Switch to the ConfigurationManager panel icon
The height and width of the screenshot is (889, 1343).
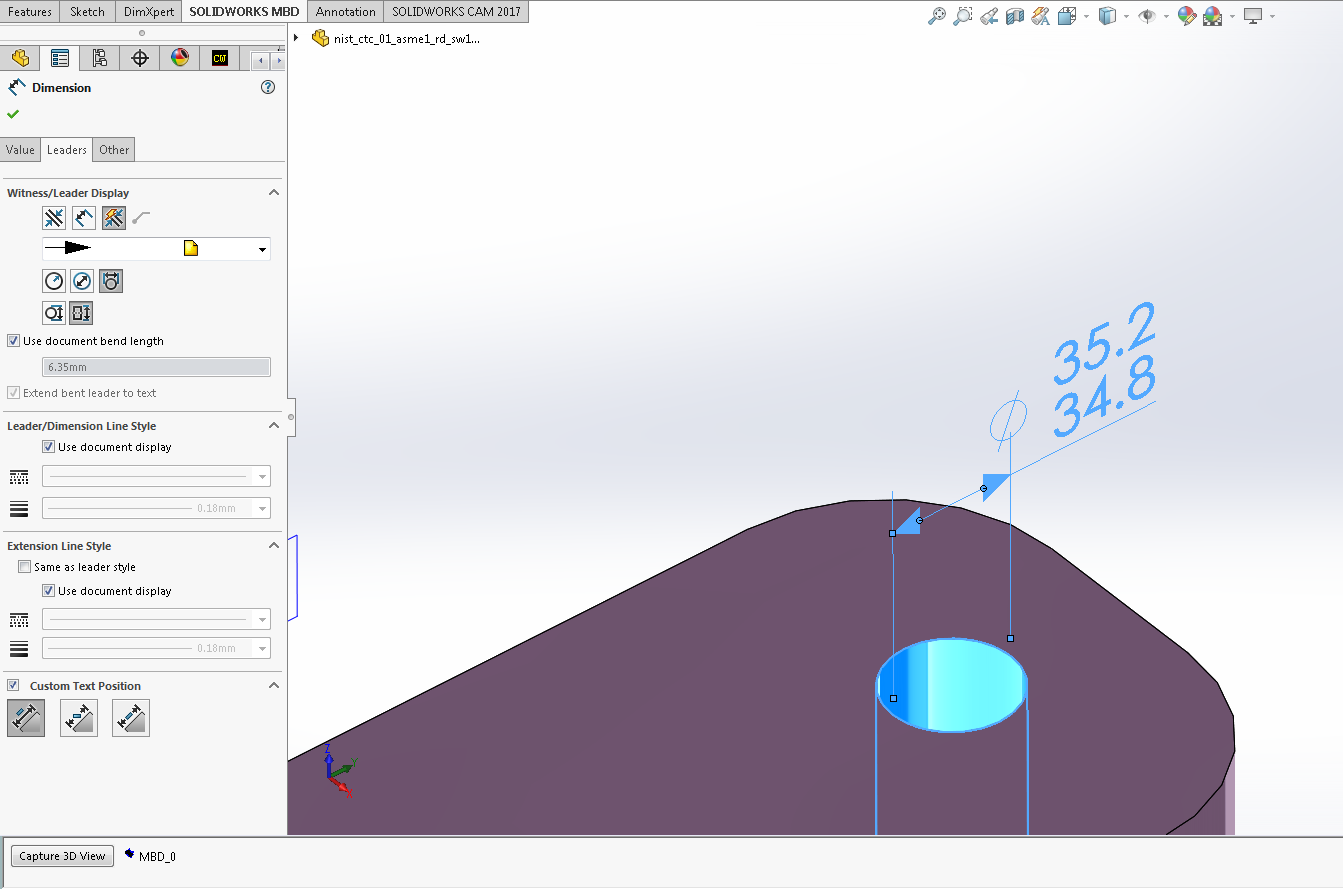99,58
